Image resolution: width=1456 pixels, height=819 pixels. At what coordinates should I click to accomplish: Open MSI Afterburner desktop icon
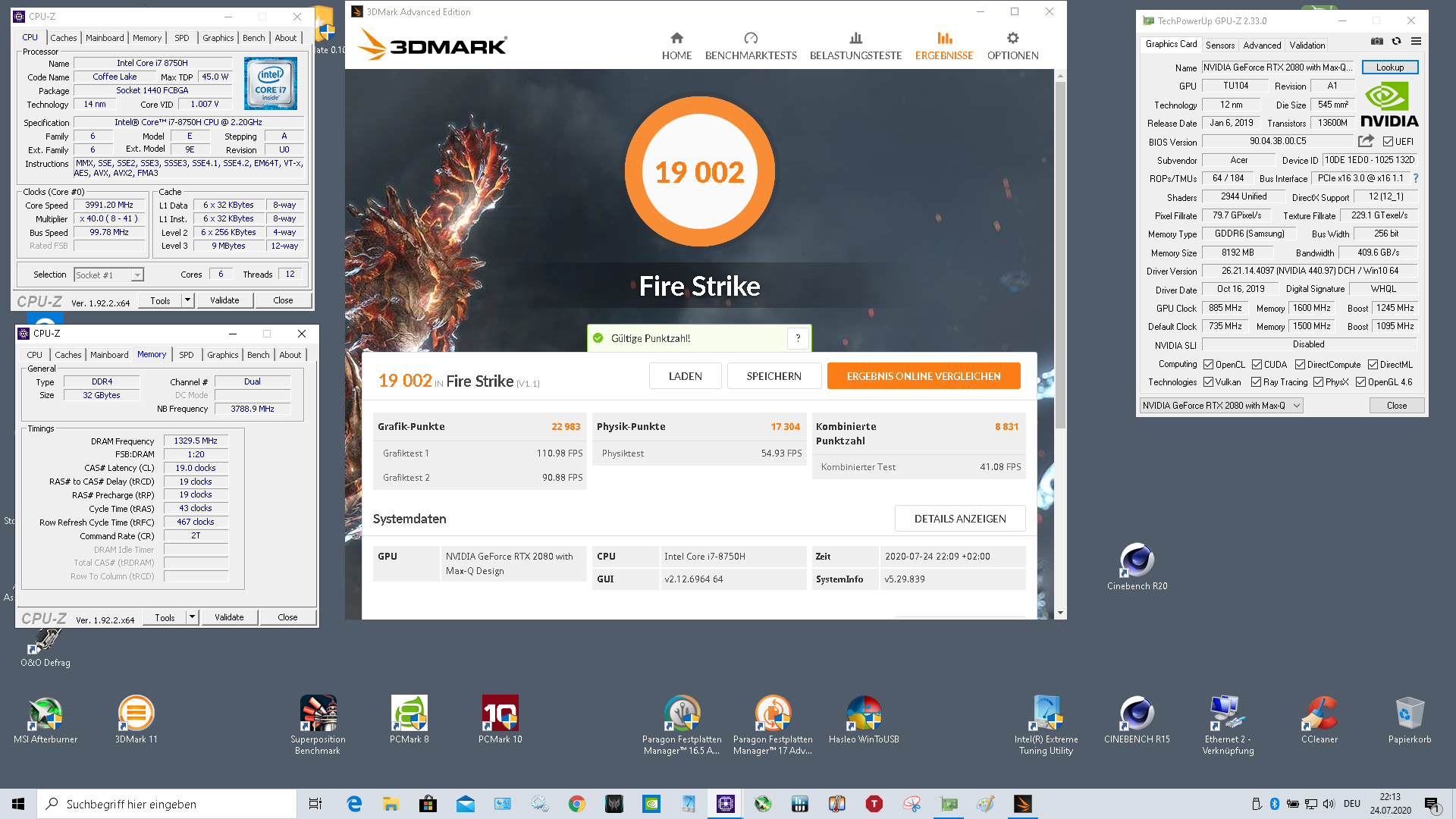click(45, 720)
